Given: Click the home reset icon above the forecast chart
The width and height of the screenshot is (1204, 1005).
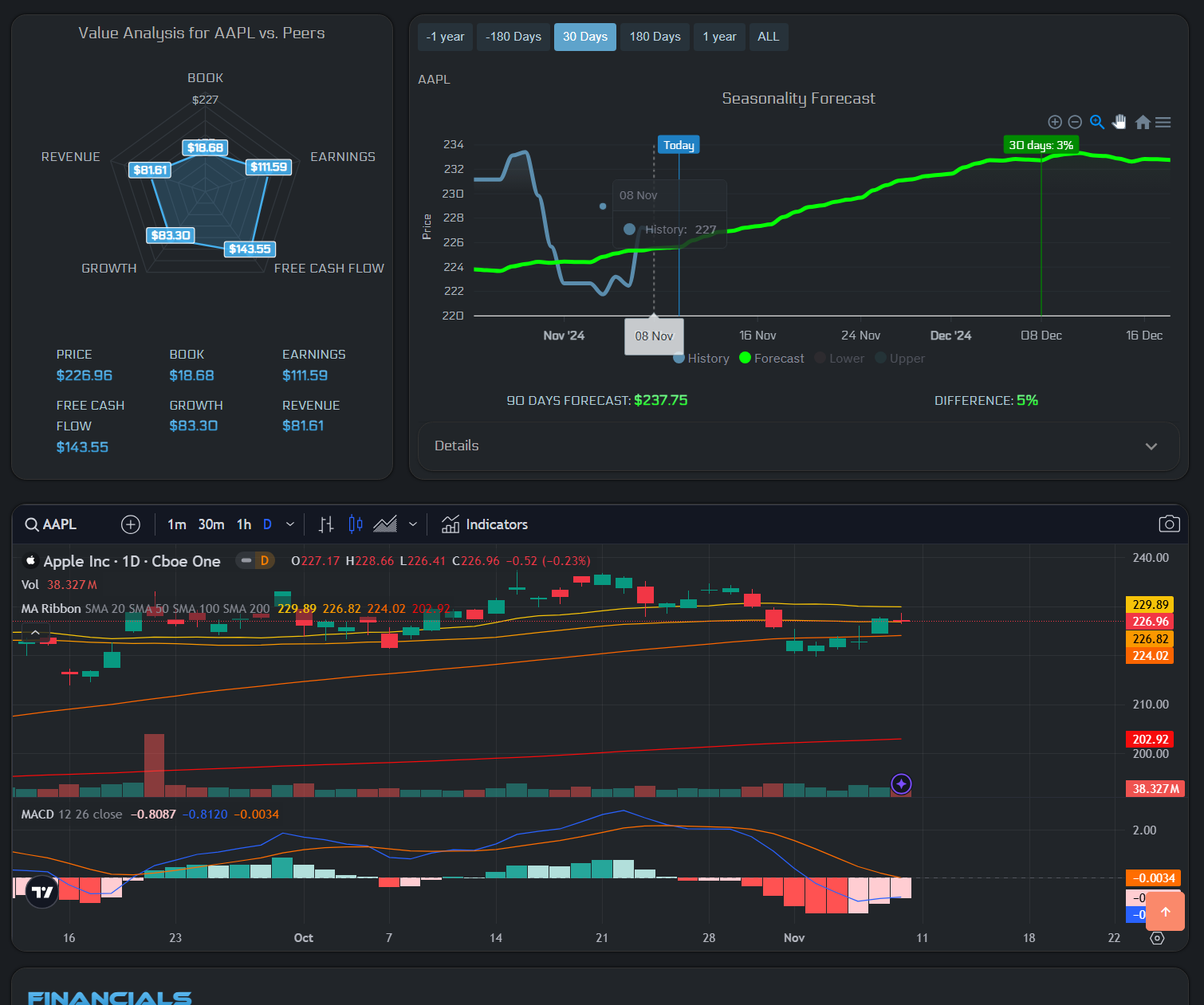Looking at the screenshot, I should (x=1142, y=122).
